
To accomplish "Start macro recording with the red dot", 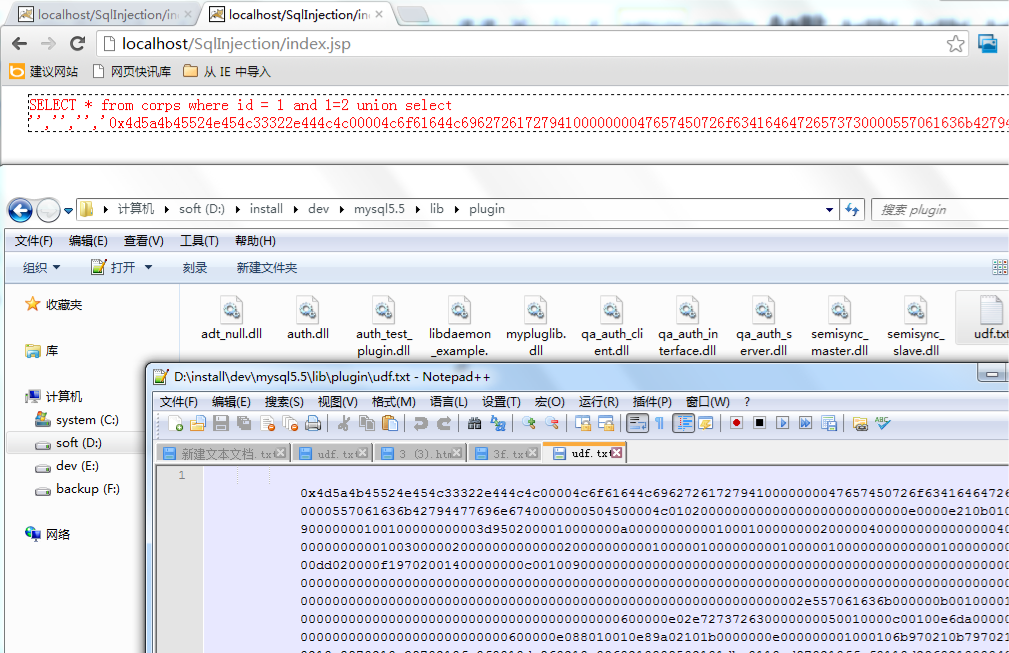I will [736, 424].
